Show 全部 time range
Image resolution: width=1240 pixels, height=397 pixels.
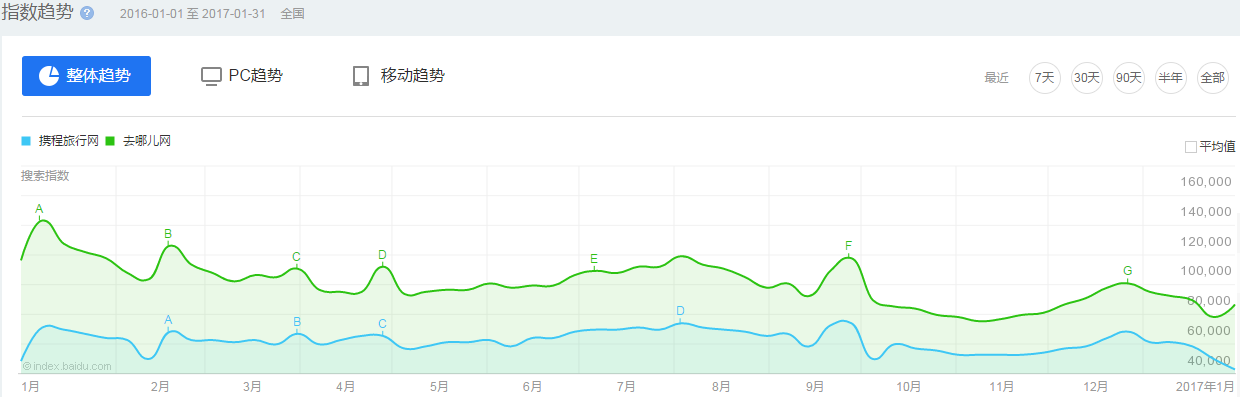coord(1212,78)
